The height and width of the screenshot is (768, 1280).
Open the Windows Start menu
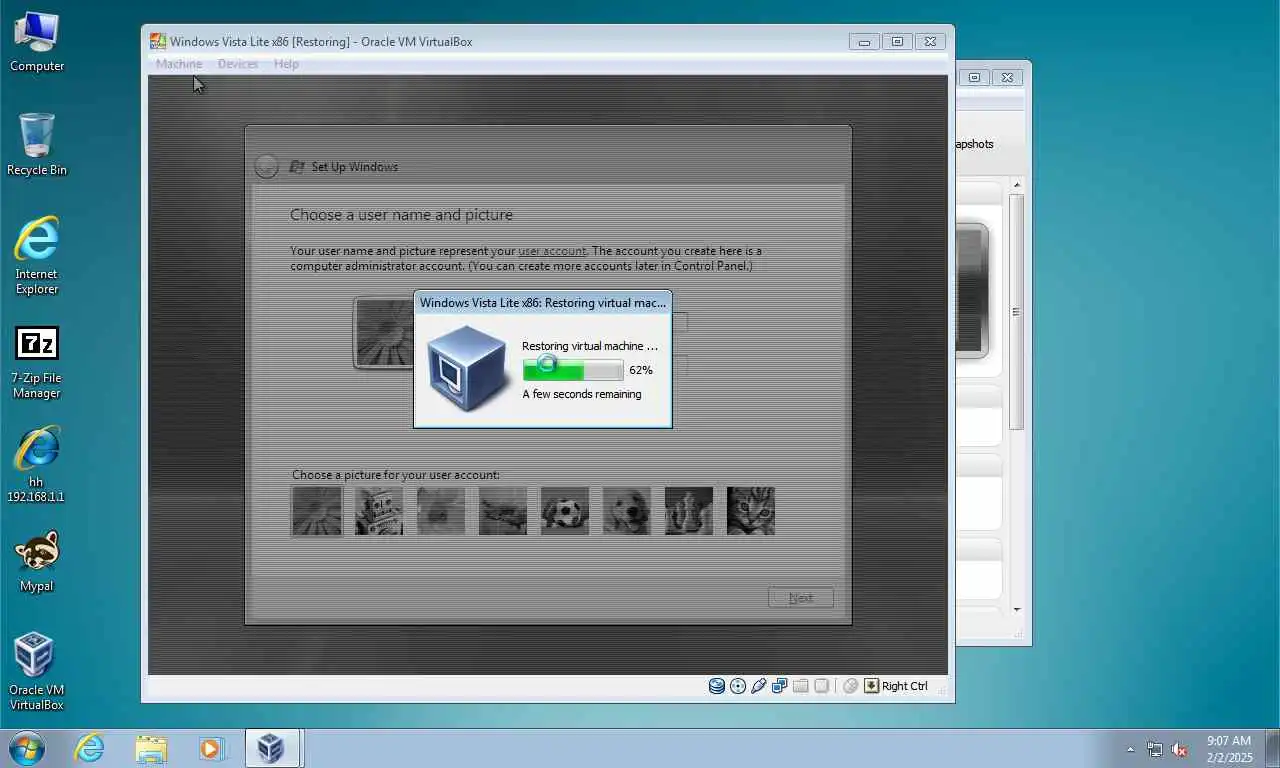click(x=26, y=748)
